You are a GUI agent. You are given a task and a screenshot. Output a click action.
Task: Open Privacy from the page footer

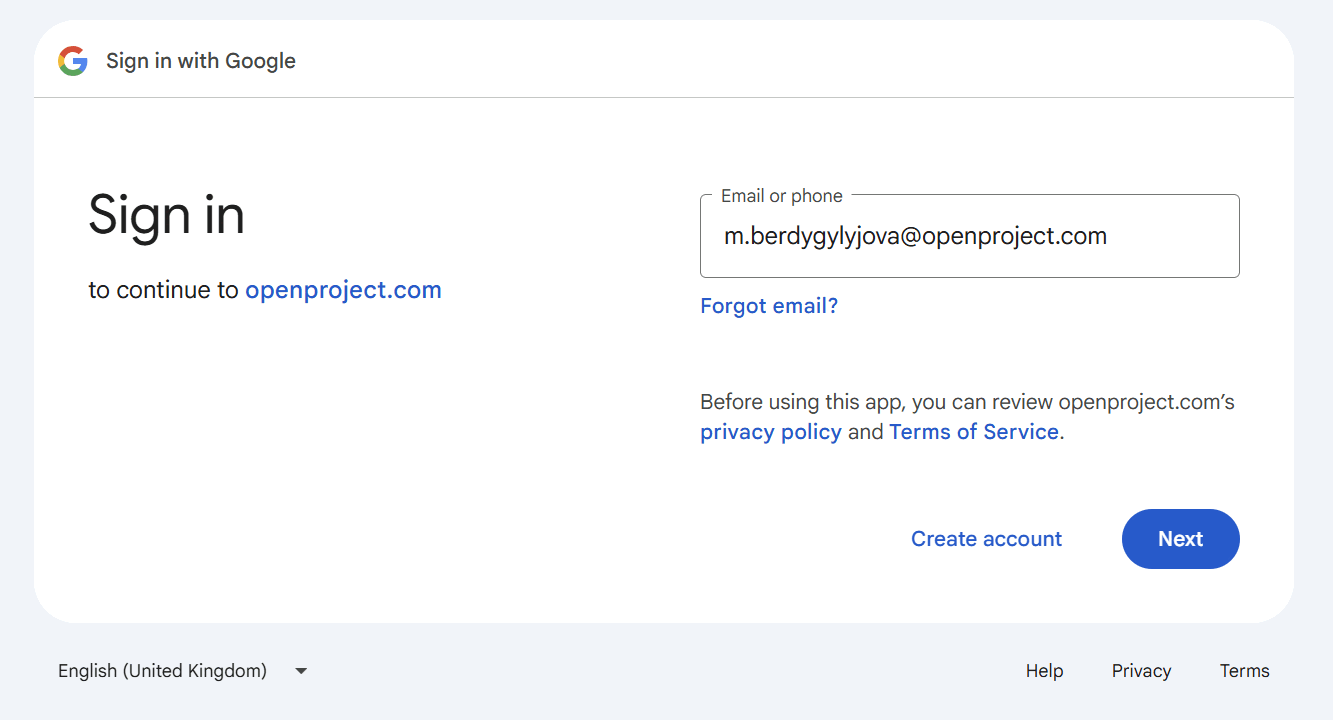(1141, 671)
